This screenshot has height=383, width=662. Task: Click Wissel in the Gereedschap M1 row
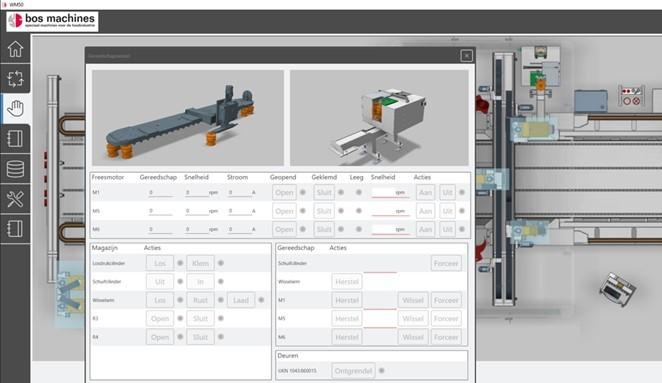pyautogui.click(x=413, y=300)
